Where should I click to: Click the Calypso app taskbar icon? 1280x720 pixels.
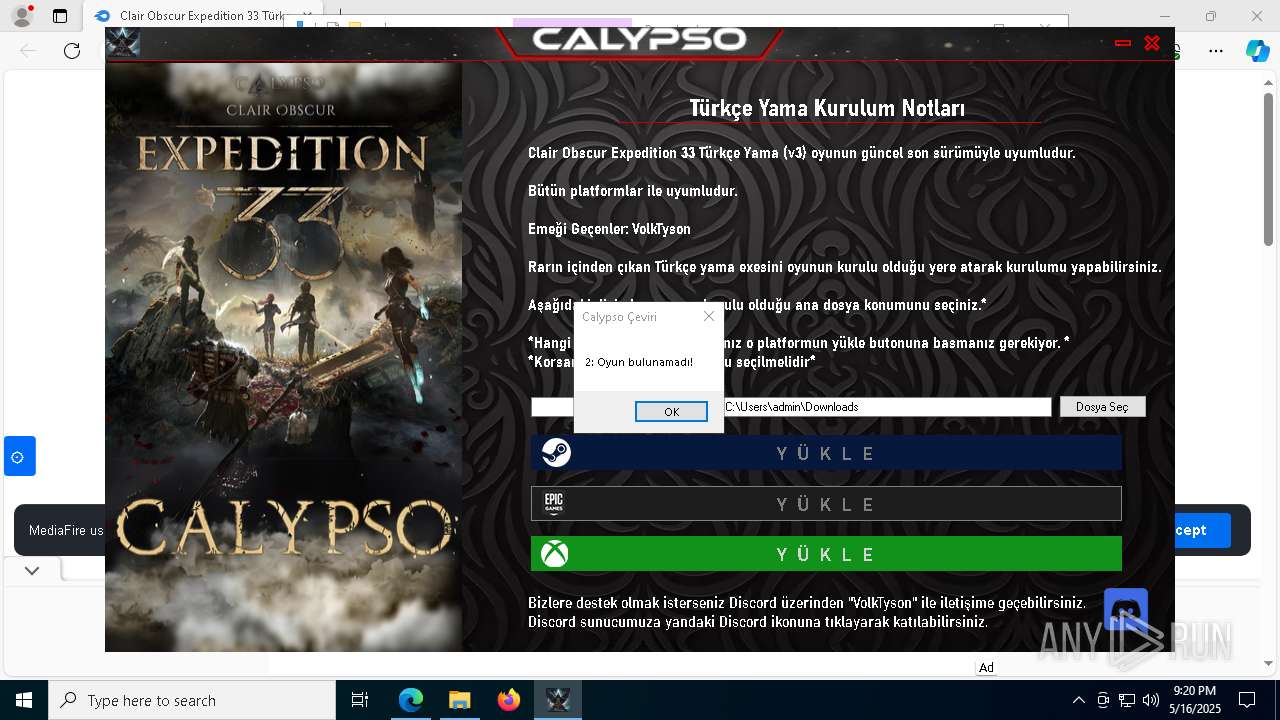pyautogui.click(x=557, y=700)
